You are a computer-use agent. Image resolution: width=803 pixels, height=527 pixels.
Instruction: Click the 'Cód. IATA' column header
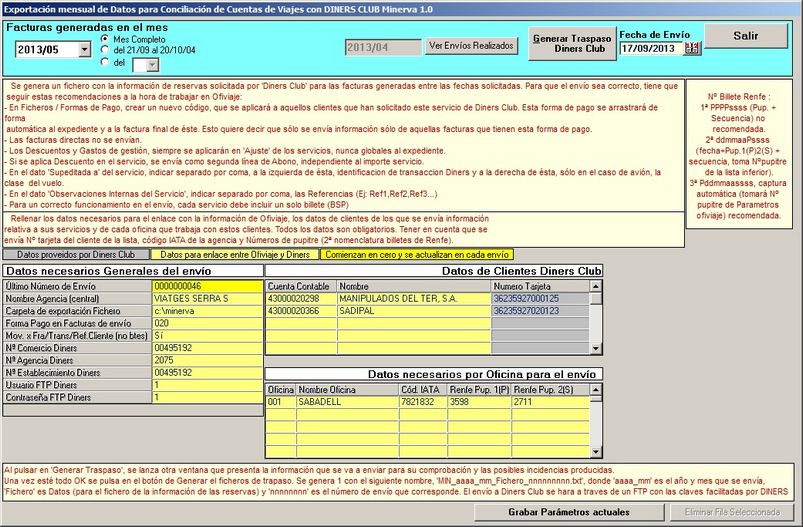click(x=423, y=390)
